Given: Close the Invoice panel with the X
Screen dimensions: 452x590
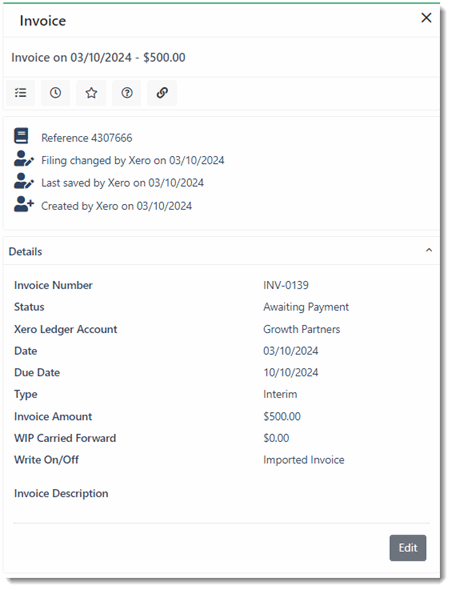Looking at the screenshot, I should [x=426, y=18].
